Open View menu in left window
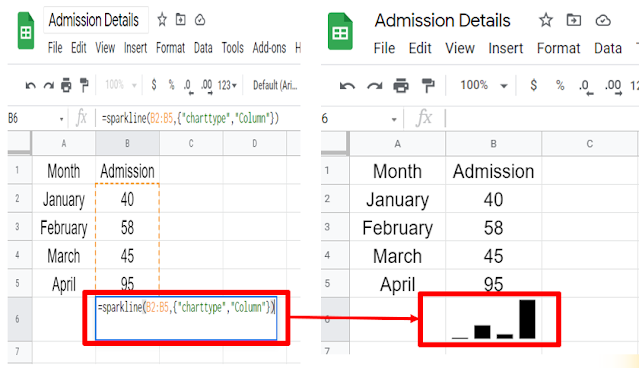 point(105,48)
